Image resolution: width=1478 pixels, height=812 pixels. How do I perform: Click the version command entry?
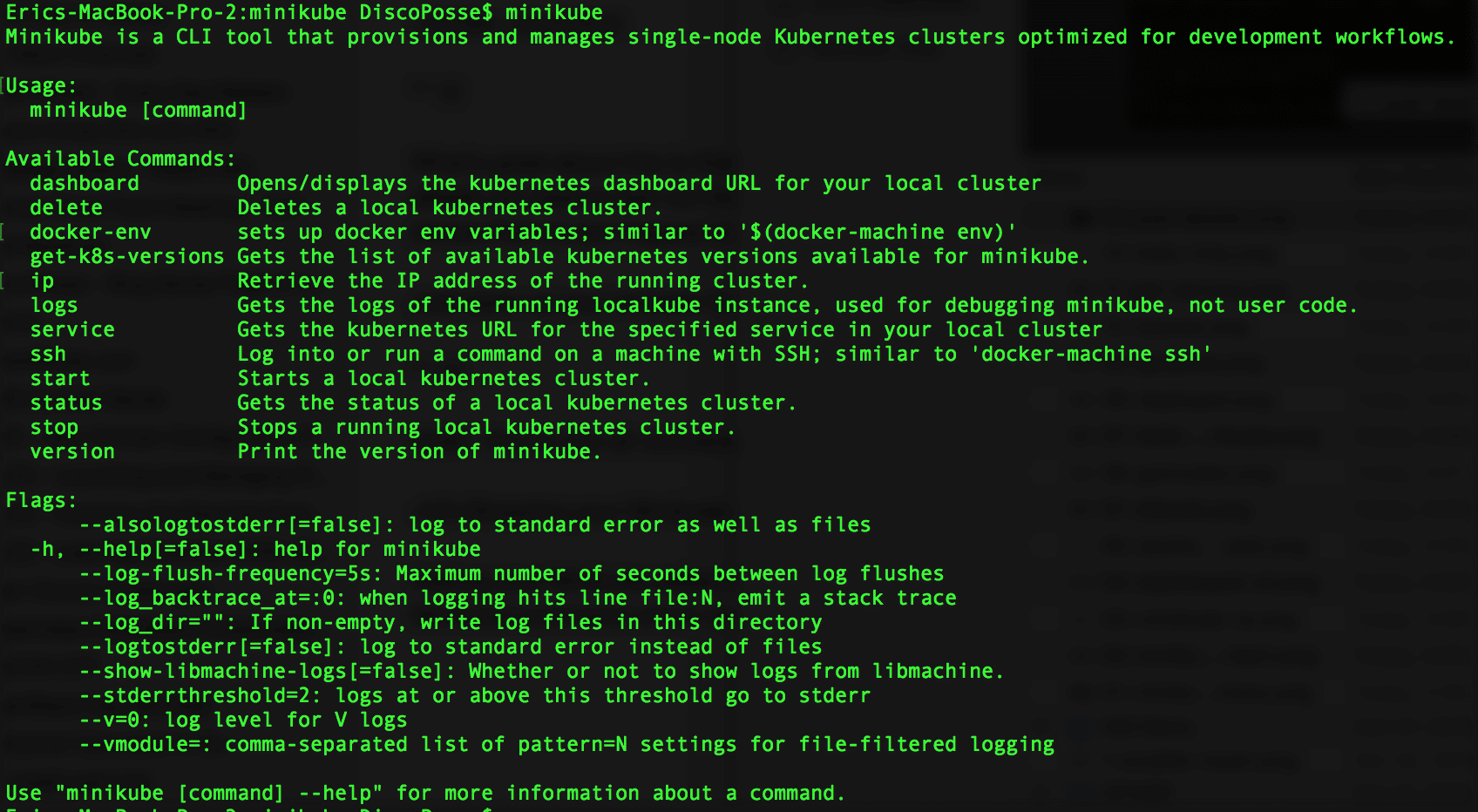tap(72, 451)
